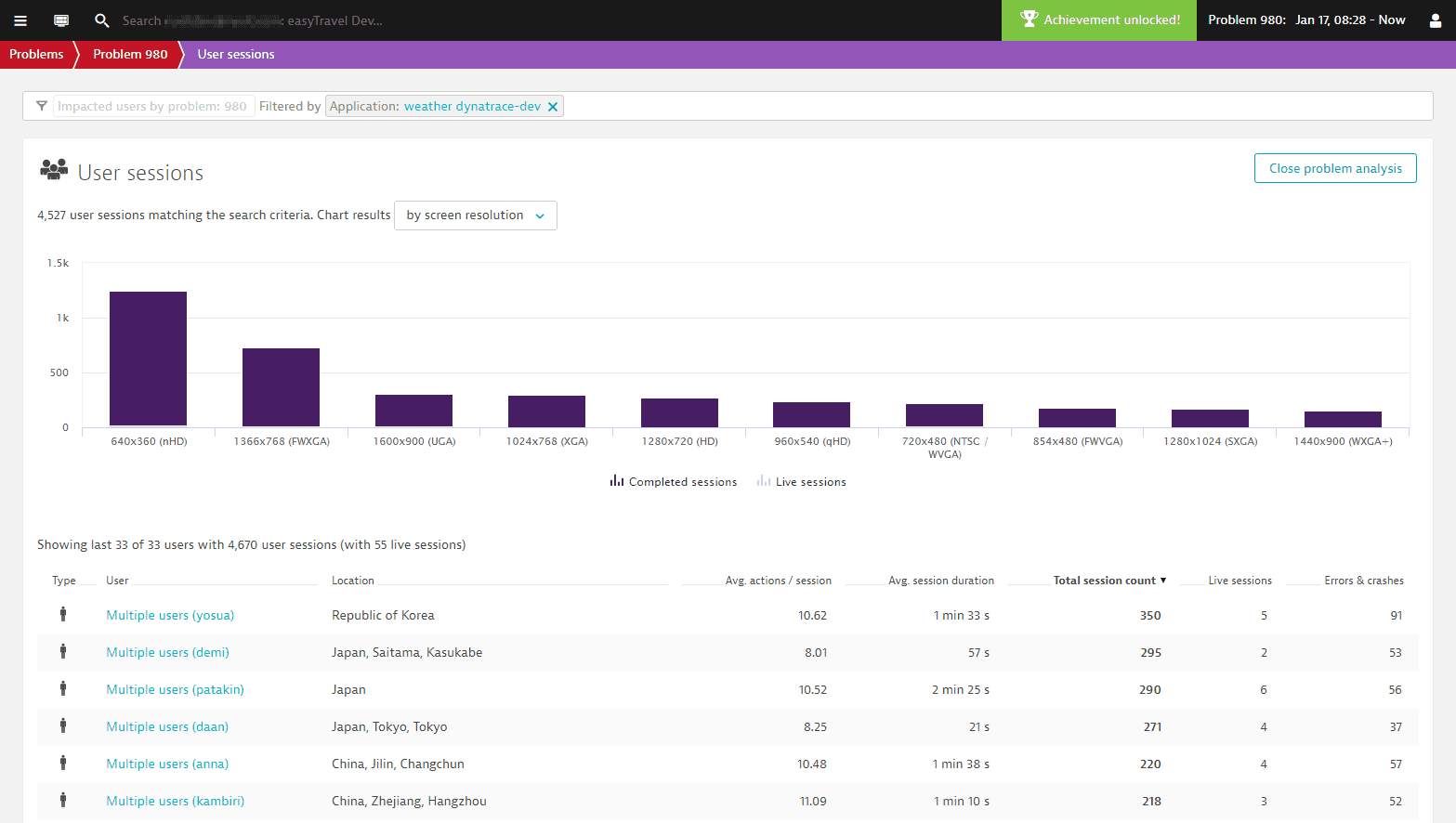1456x823 pixels.
Task: Click 'Japan, Saitama, Kasukabe' location cell
Action: pos(407,652)
